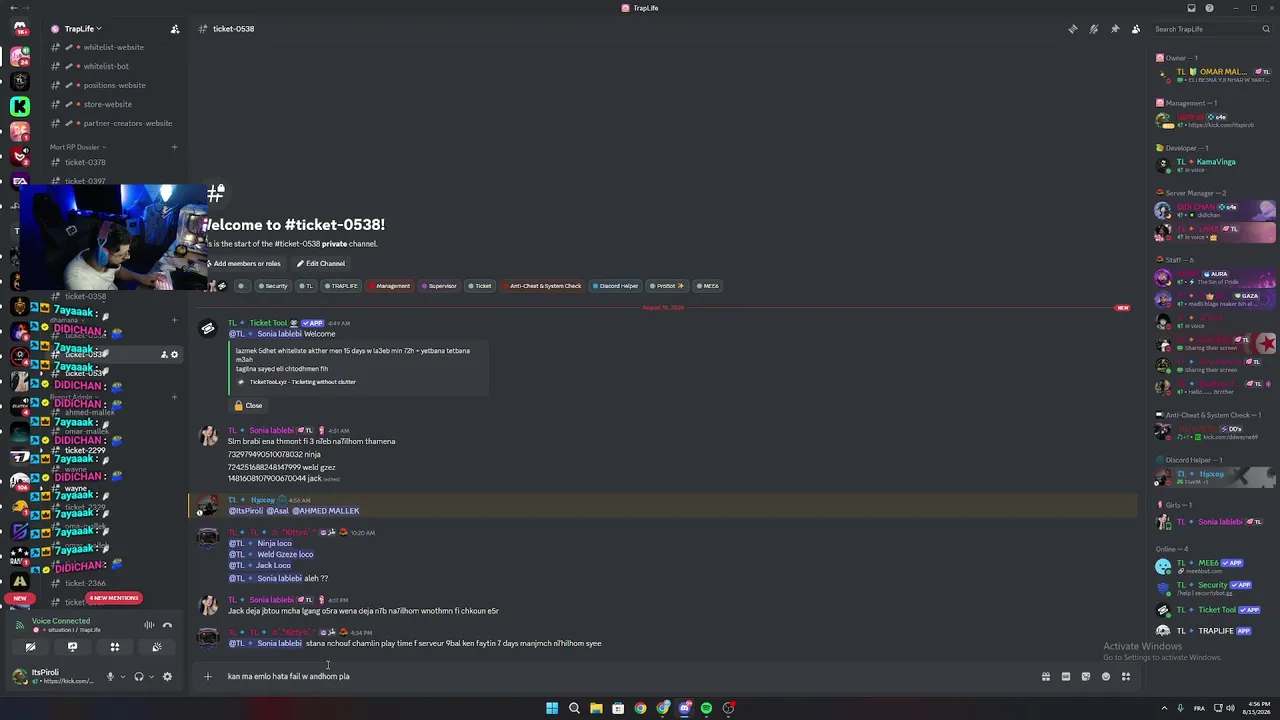1280x720 pixels.
Task: Open the Help question mark icon
Action: coord(1209,8)
